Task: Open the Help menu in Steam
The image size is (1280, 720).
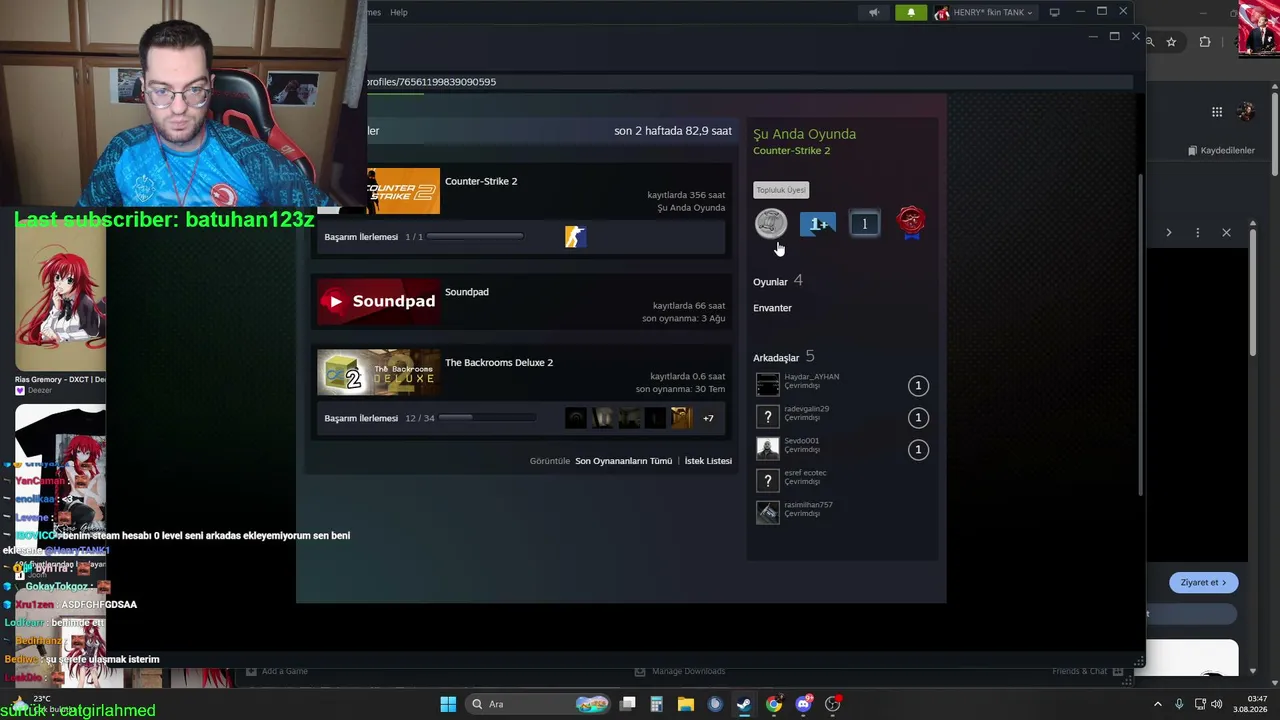Action: (x=399, y=12)
